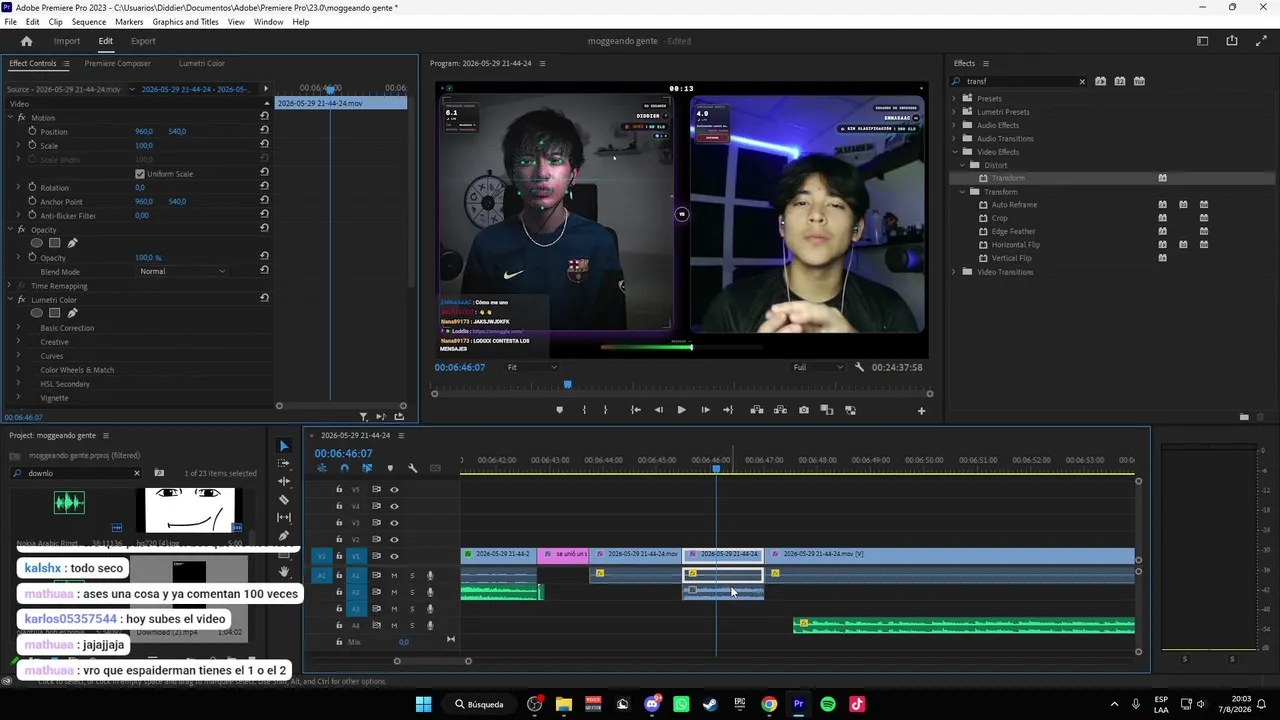The width and height of the screenshot is (1280, 720).
Task: Select the Hand tool
Action: pos(284,572)
